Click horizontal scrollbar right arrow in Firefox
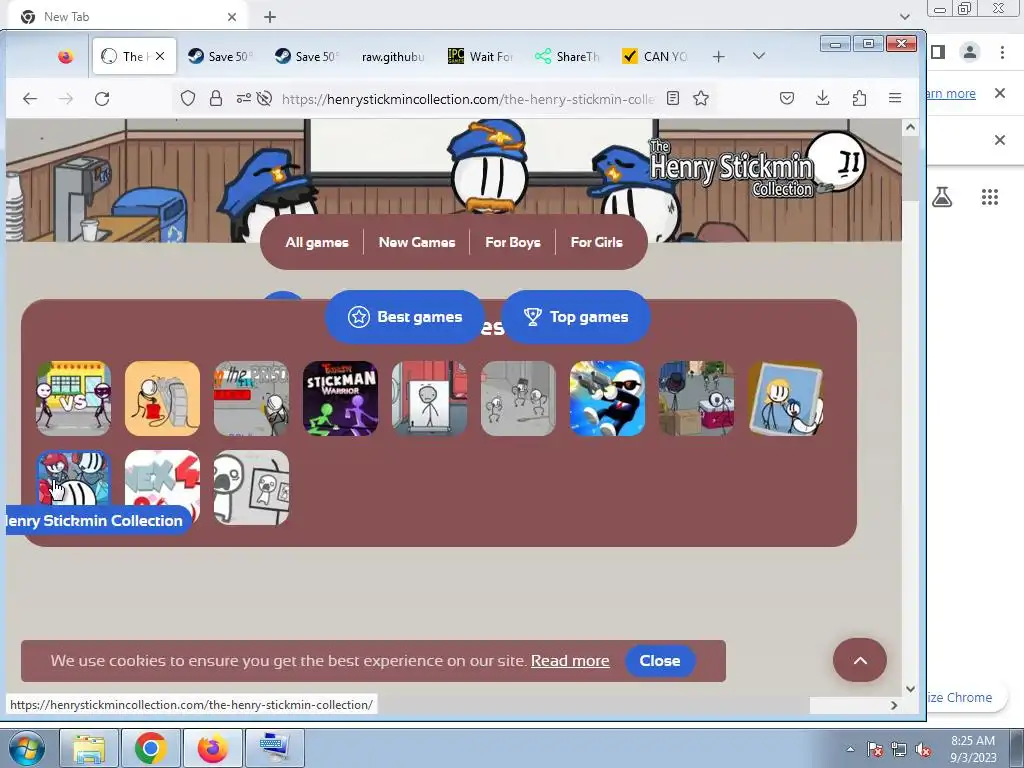 894,705
